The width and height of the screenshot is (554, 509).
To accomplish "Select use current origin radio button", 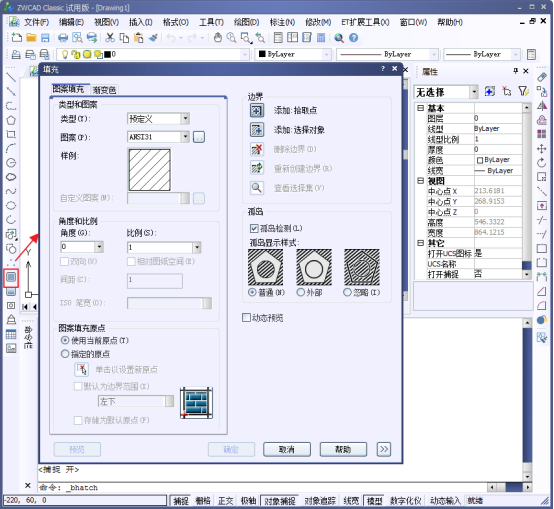I will click(65, 340).
